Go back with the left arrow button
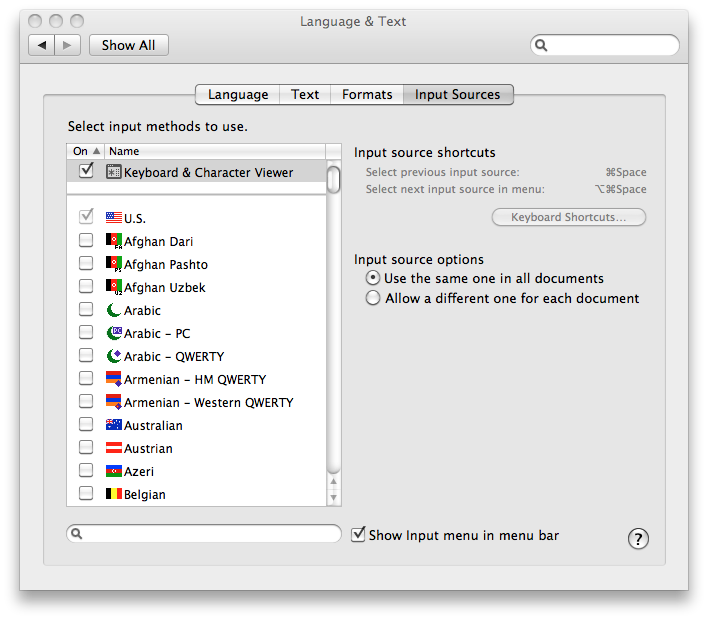This screenshot has width=708, height=620. 42,45
